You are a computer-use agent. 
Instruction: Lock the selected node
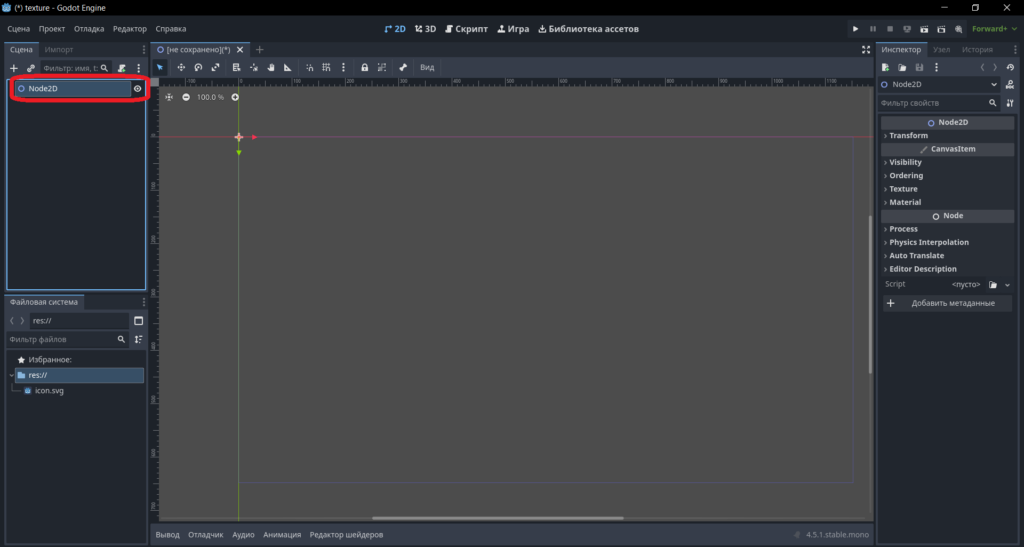pyautogui.click(x=364, y=67)
